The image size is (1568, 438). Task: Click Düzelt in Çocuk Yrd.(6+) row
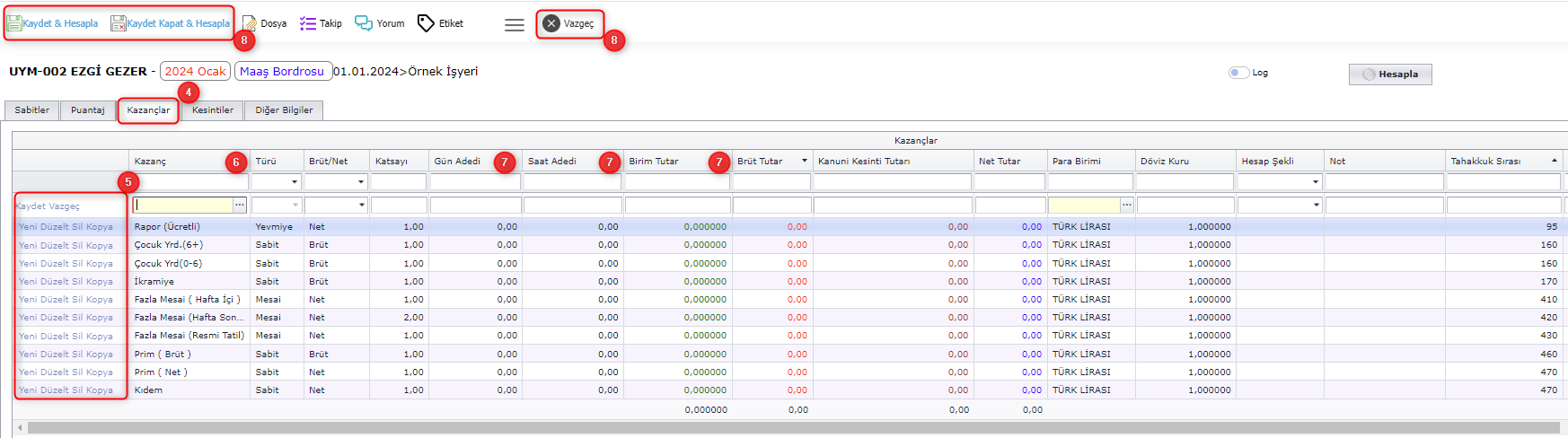[x=55, y=246]
